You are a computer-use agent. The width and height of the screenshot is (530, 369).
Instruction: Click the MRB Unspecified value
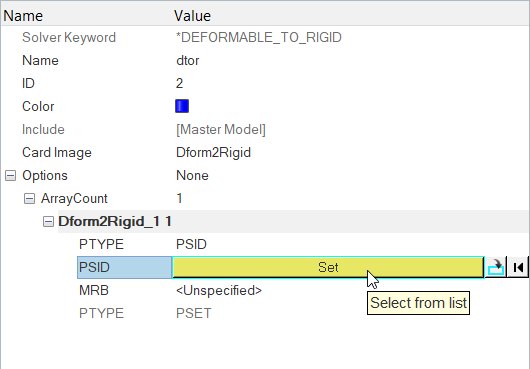click(219, 290)
